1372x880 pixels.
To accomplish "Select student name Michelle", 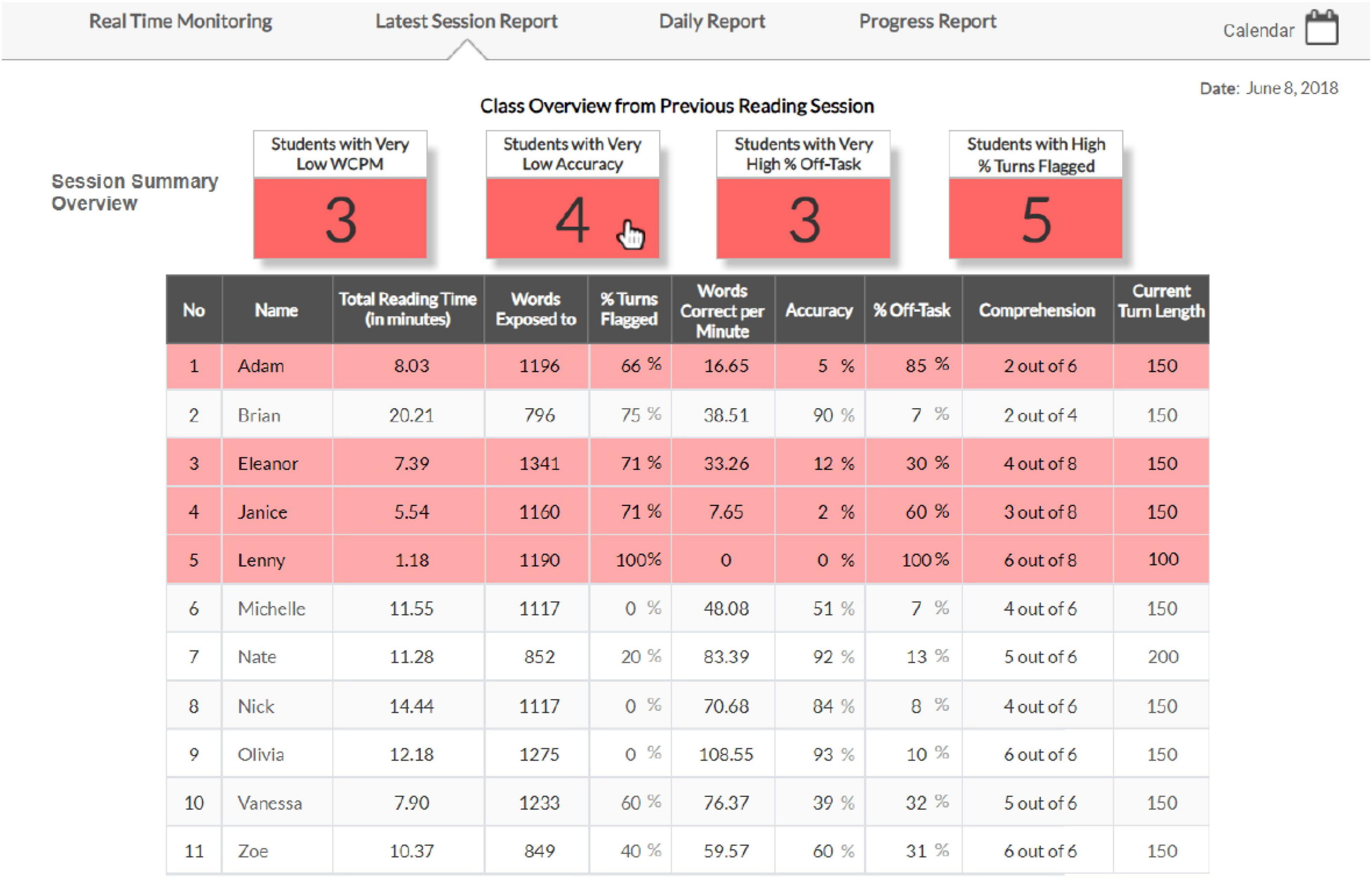I will click(271, 609).
